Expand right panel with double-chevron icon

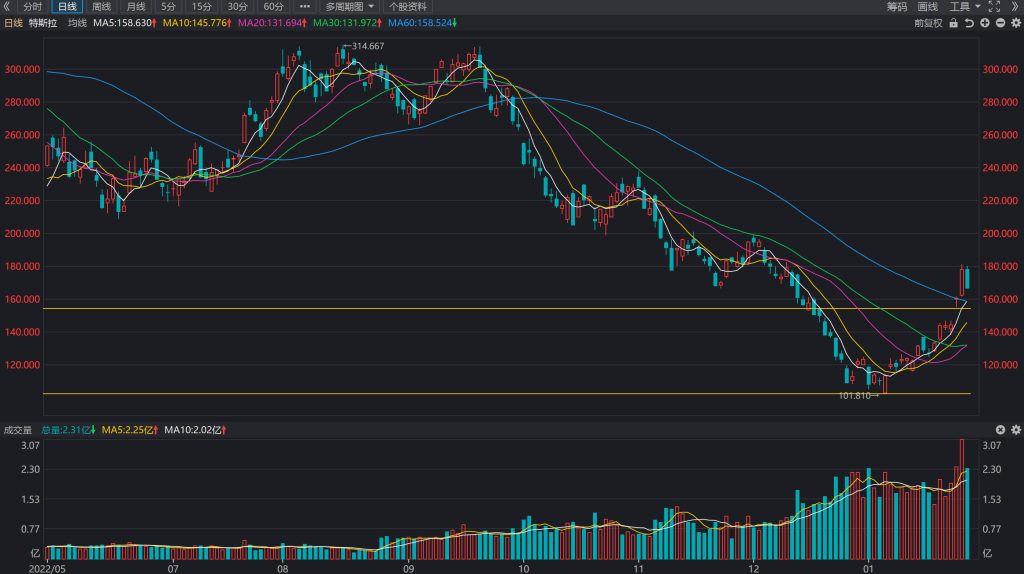(1016, 7)
